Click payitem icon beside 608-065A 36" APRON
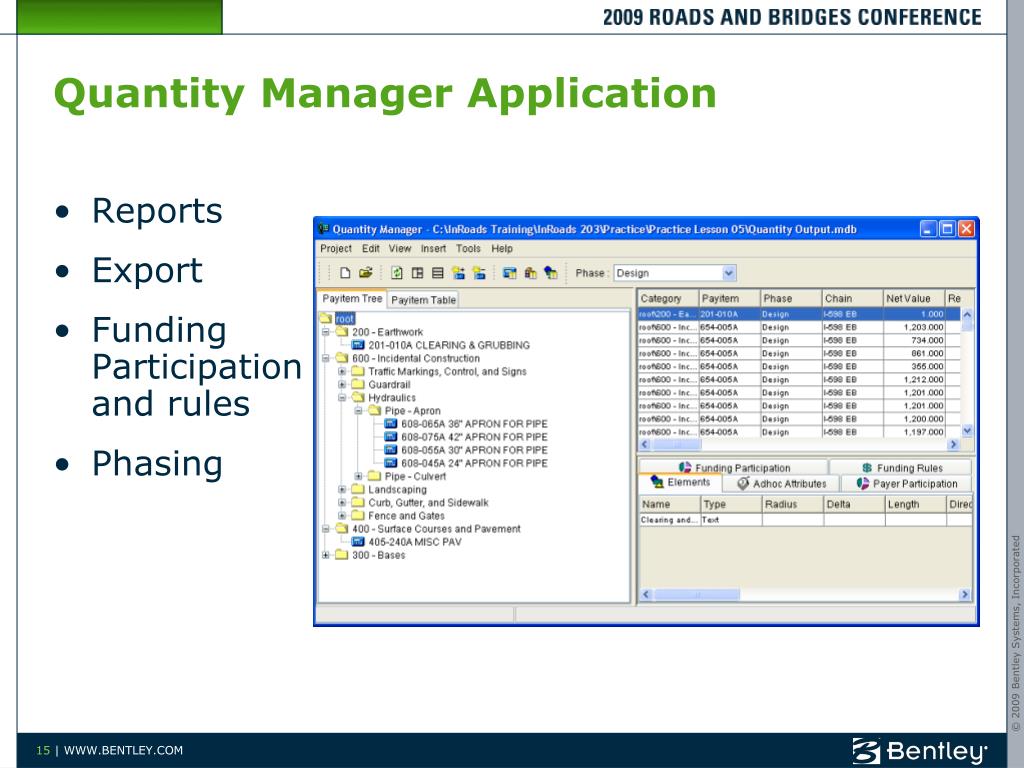Image resolution: width=1024 pixels, height=768 pixels. [x=391, y=423]
